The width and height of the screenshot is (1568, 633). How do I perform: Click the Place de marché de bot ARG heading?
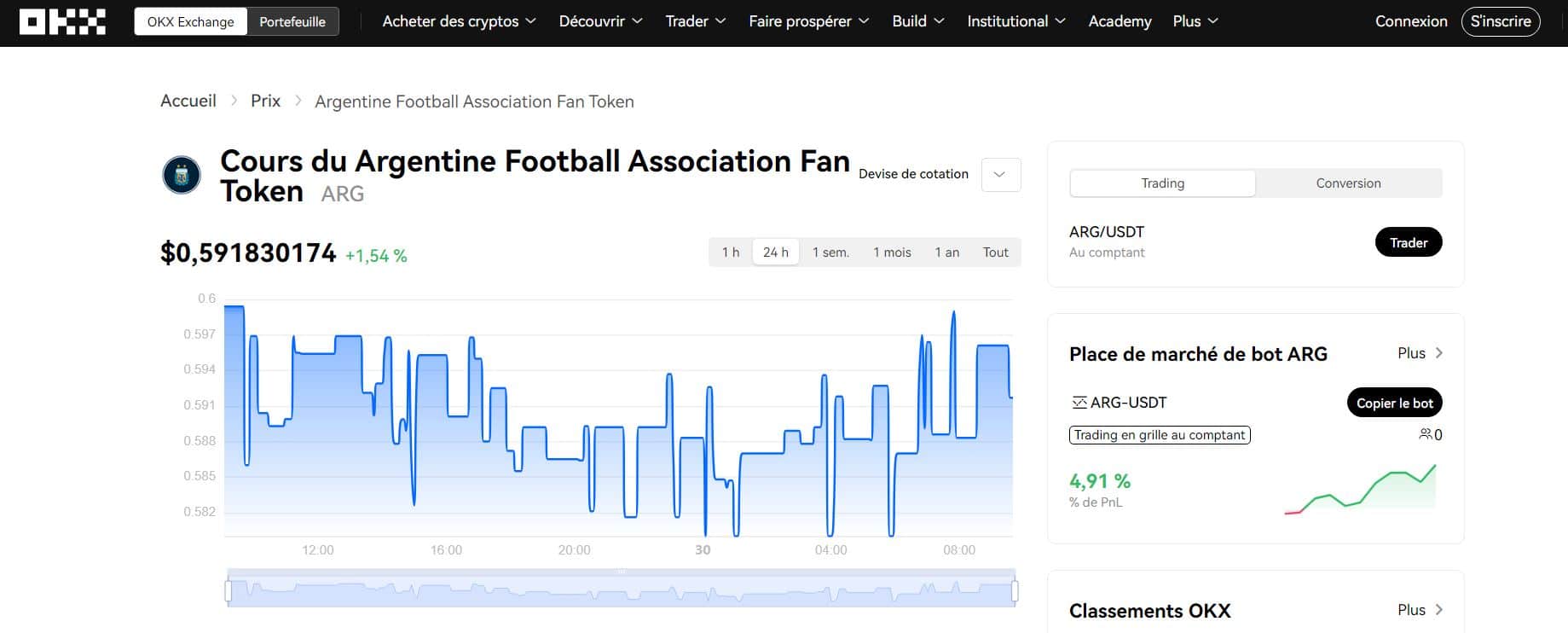point(1198,354)
